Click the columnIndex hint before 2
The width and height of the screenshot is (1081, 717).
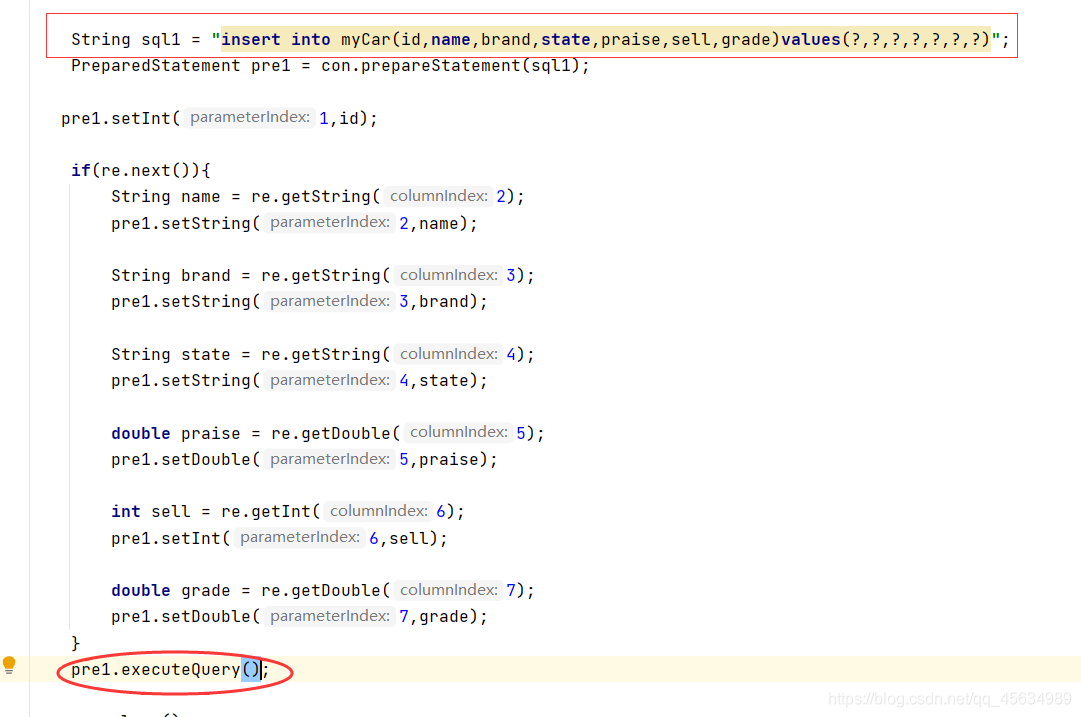point(438,196)
